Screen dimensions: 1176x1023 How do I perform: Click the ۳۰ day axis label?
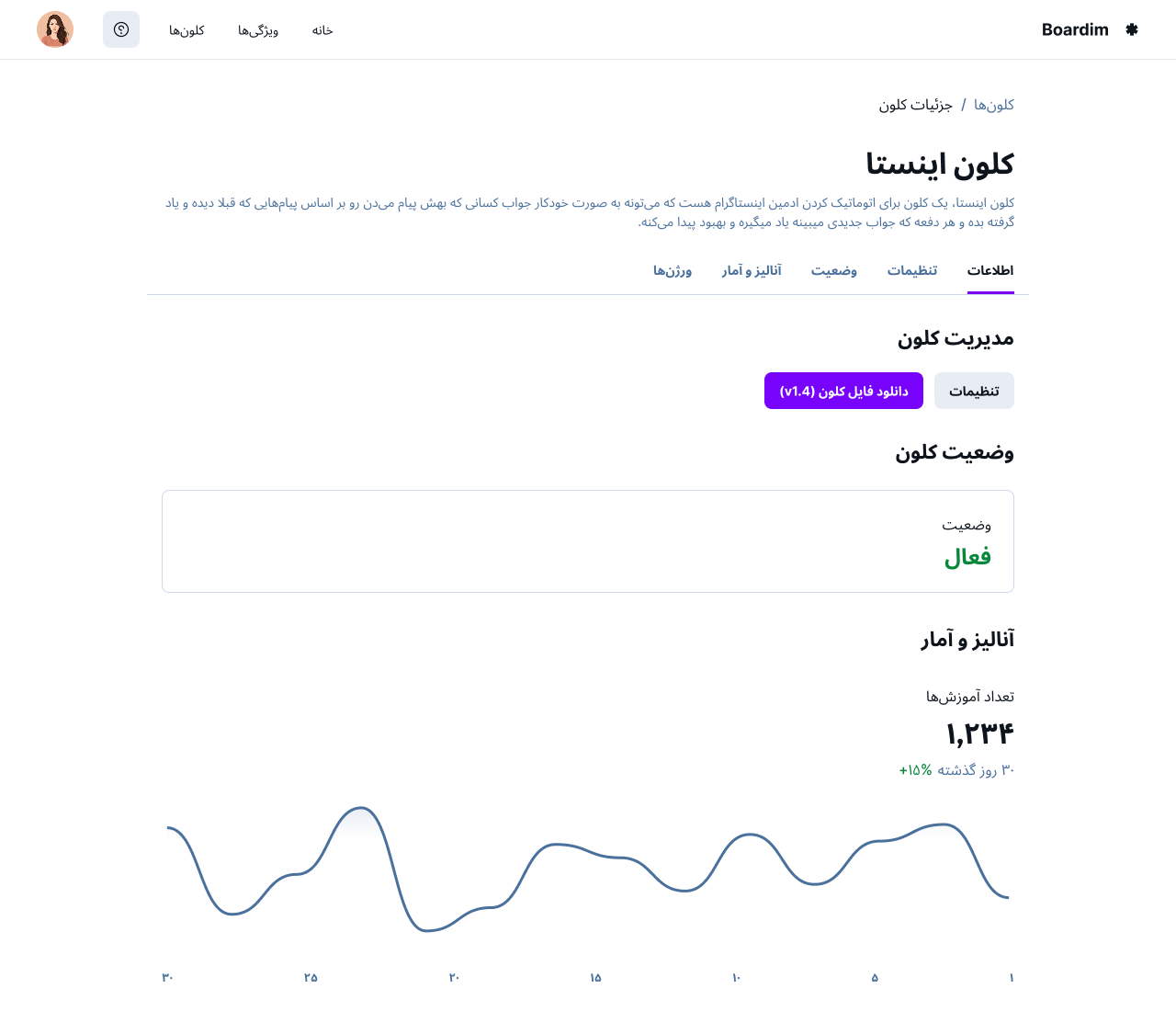point(168,978)
